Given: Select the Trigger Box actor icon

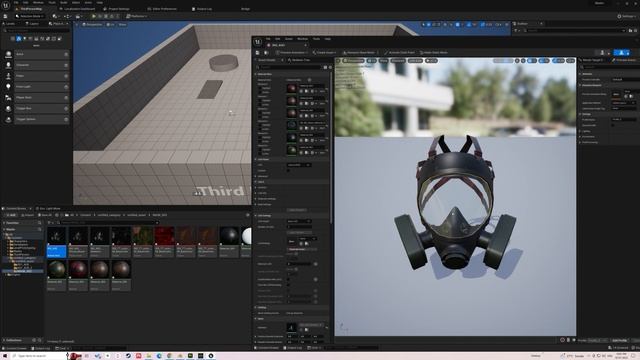Looking at the screenshot, I should pos(8,109).
